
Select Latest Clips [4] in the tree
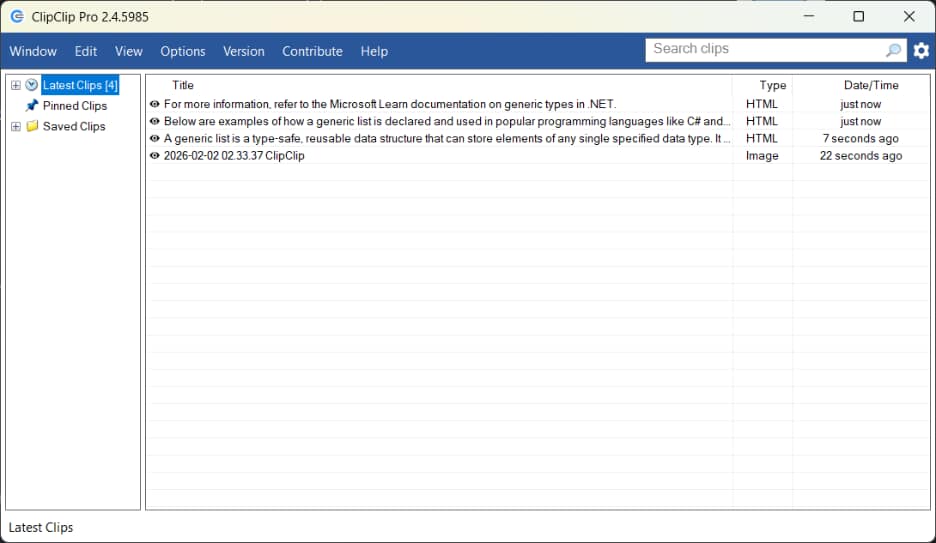pos(80,85)
